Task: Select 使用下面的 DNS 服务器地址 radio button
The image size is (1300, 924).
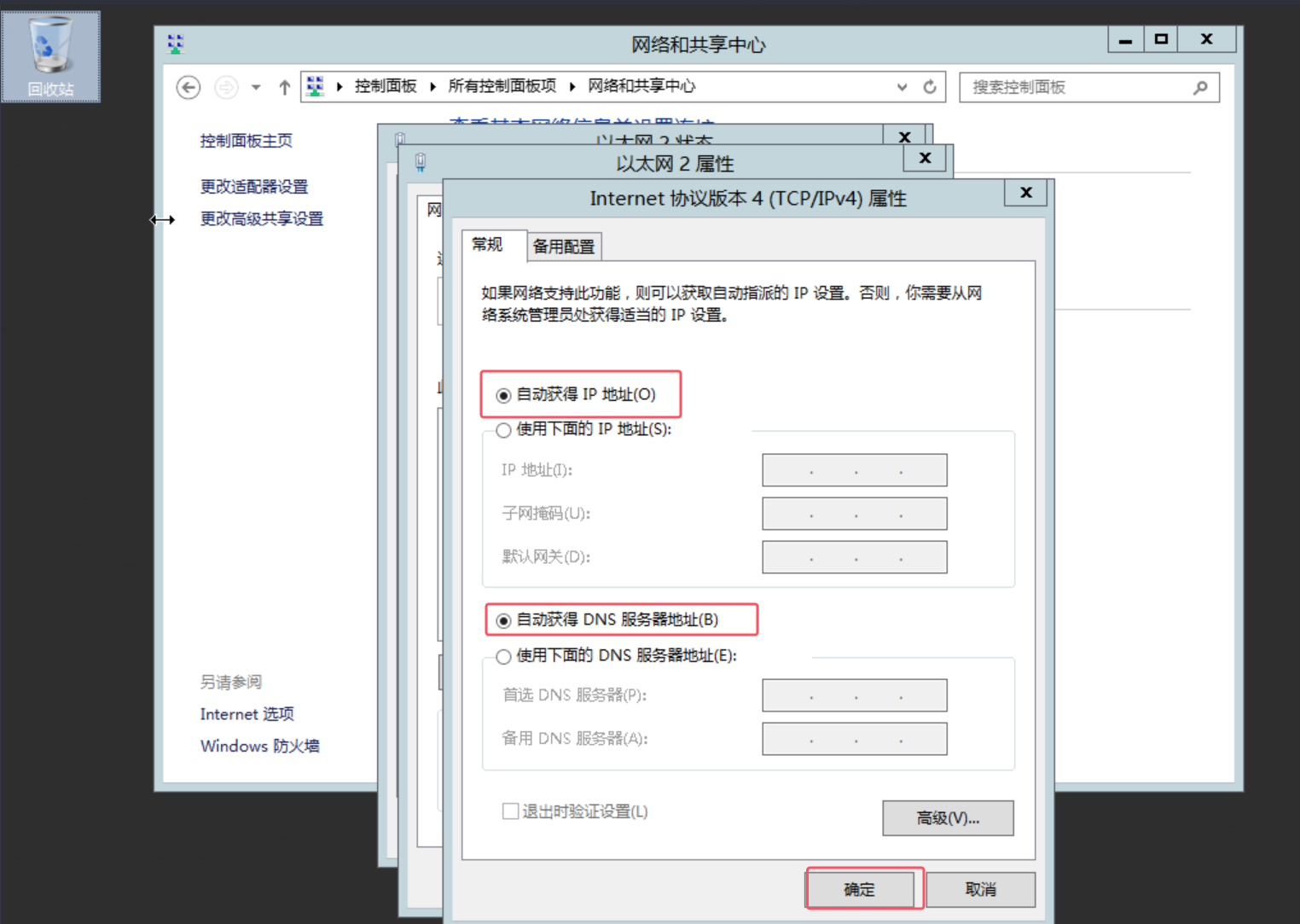Action: [503, 656]
